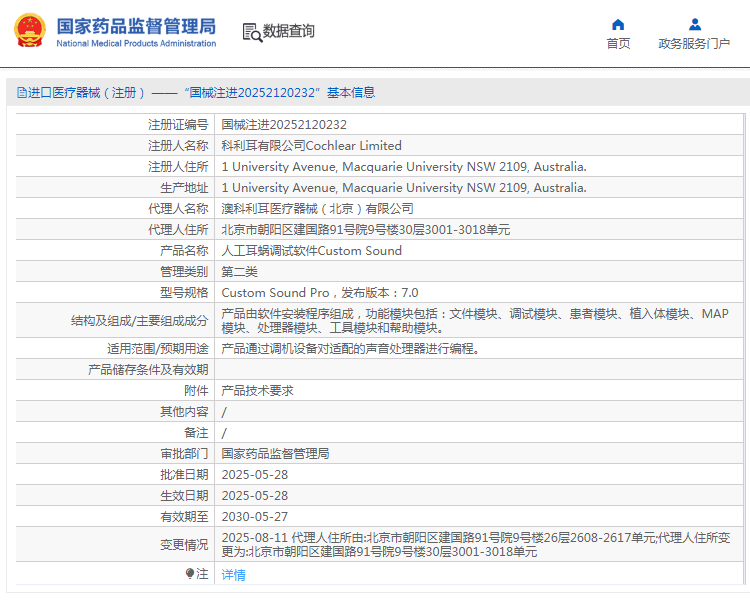
Task: Open the 政务服务门户 text label
Action: click(x=694, y=44)
